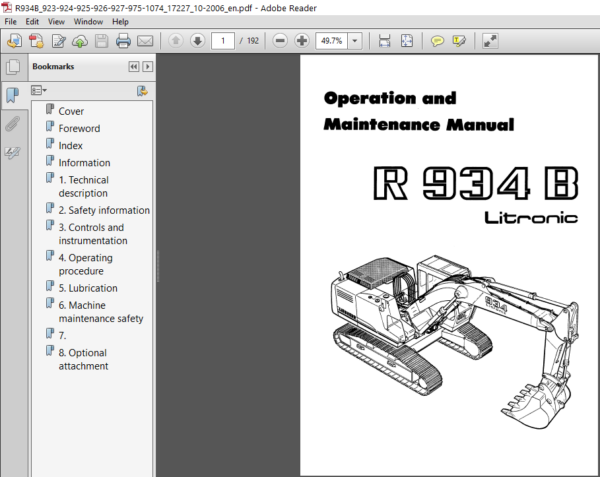Click the Open file toolbar icon
600x477 pixels.
15,41
